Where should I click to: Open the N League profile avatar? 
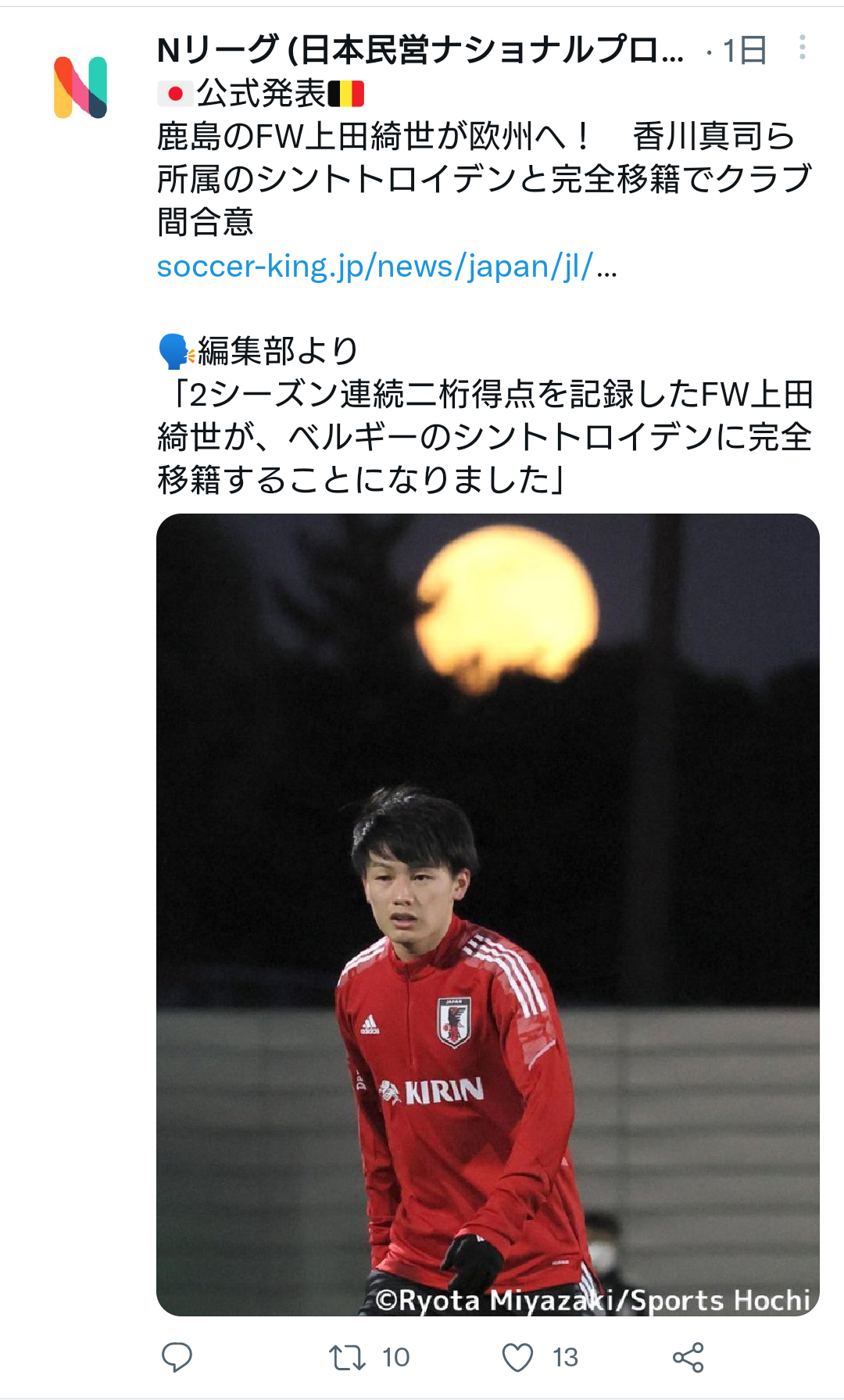pyautogui.click(x=80, y=87)
